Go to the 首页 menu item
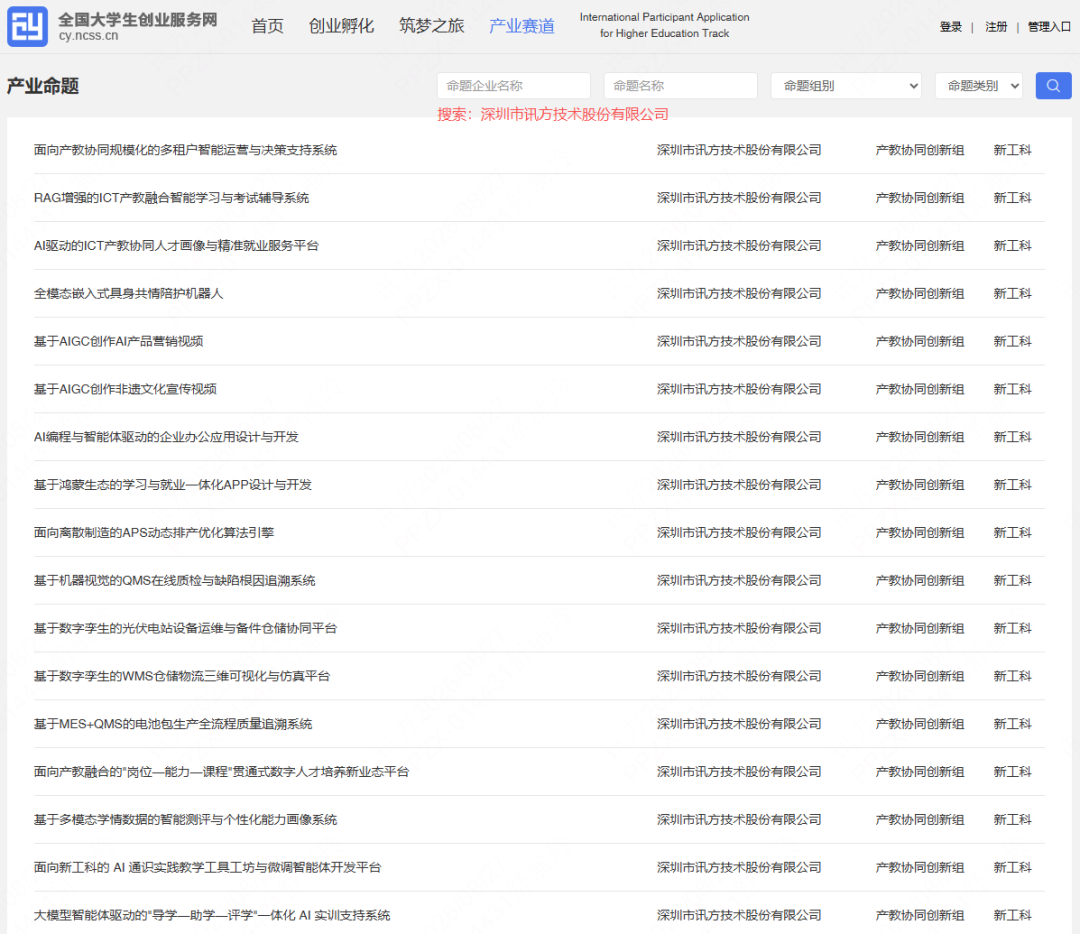This screenshot has height=934, width=1080. [x=267, y=26]
